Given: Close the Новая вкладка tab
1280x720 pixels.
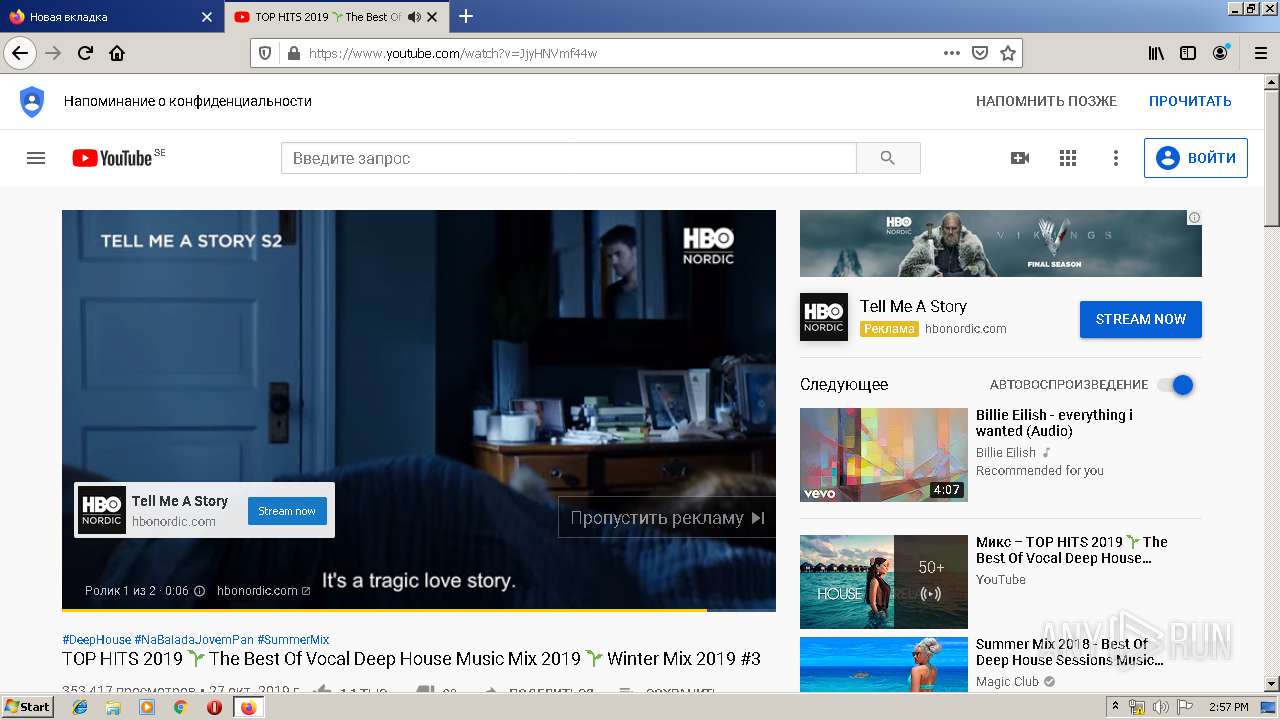Looking at the screenshot, I should click(x=207, y=17).
